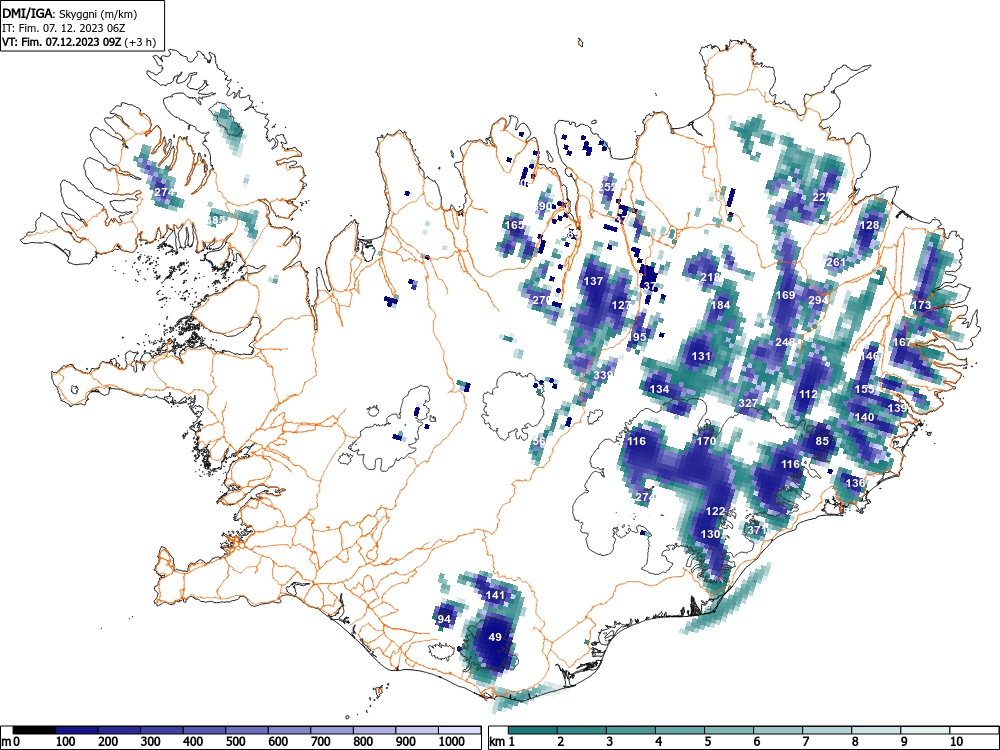Click the visibility value 122 on the map
The height and width of the screenshot is (750, 1000).
(716, 511)
